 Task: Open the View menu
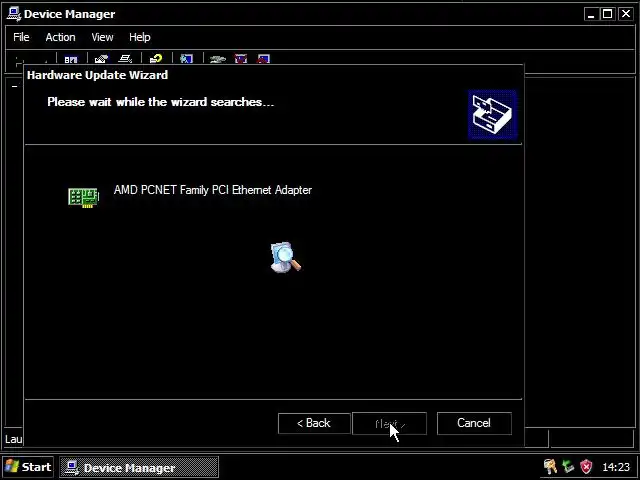pyautogui.click(x=102, y=37)
